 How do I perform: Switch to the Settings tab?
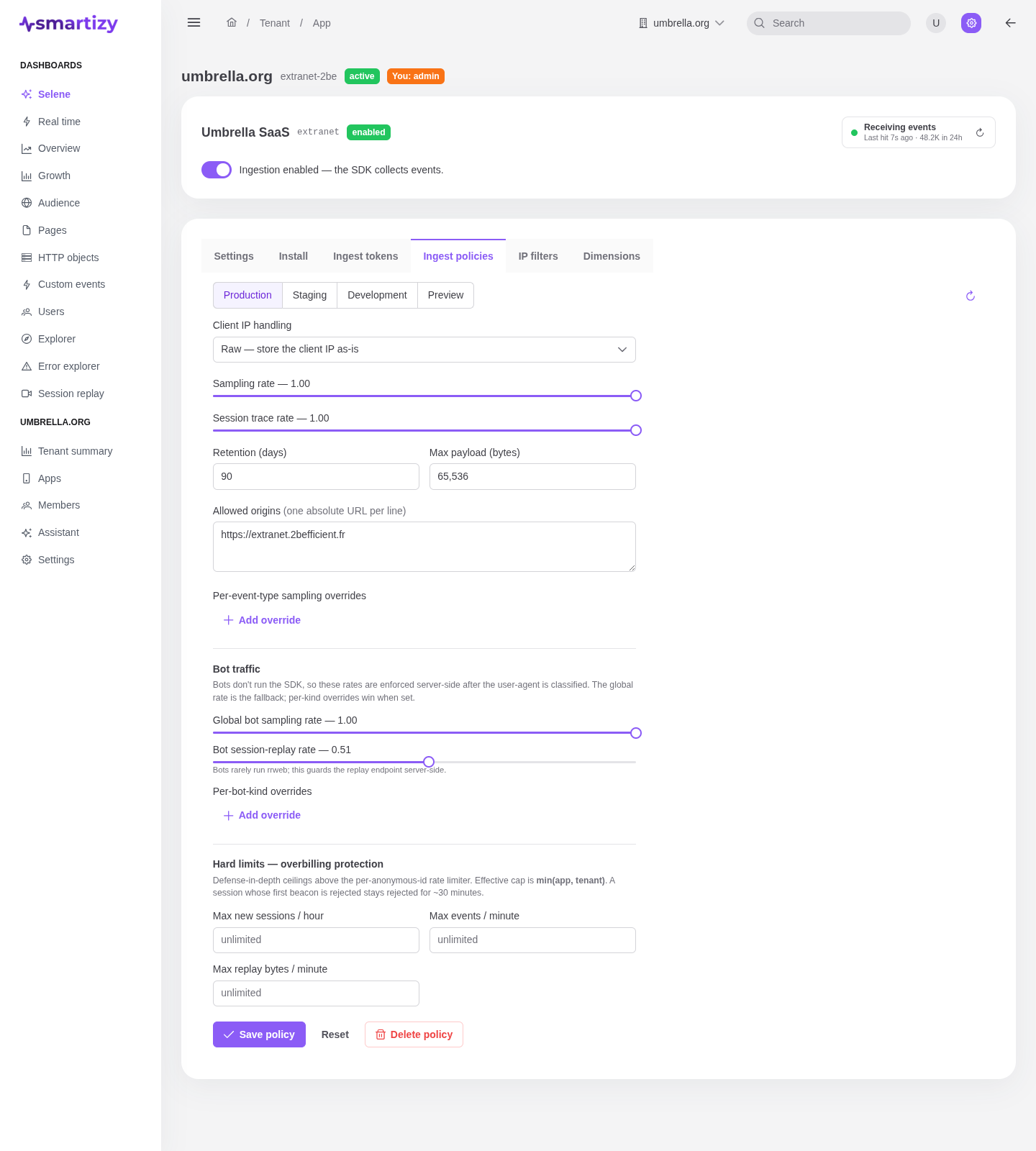(x=234, y=256)
